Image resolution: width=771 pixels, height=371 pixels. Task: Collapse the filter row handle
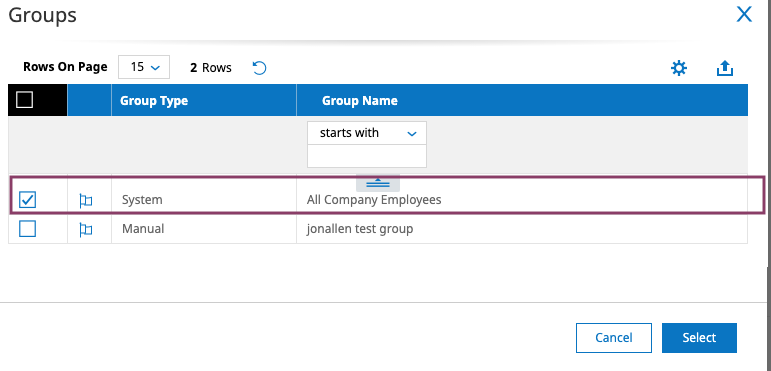click(378, 183)
